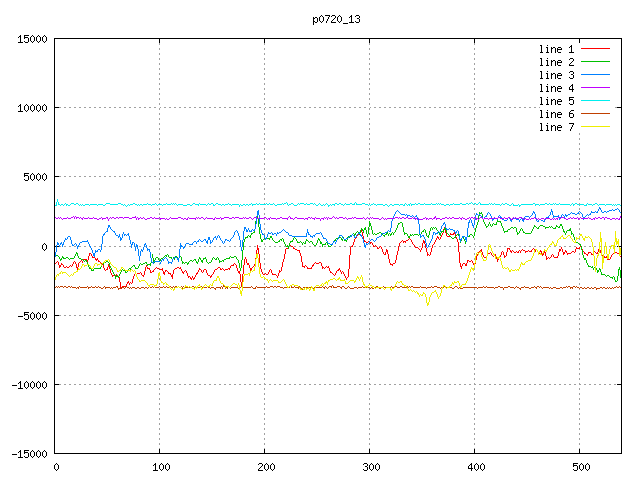This screenshot has width=640, height=480.
Task: Click the 100 x-axis tick label
Action: (x=160, y=467)
